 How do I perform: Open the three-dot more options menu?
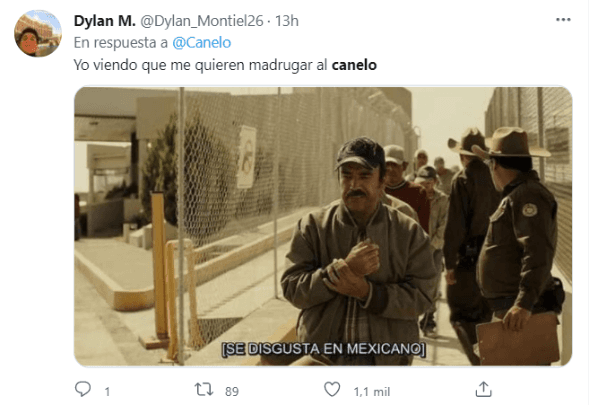(563, 20)
